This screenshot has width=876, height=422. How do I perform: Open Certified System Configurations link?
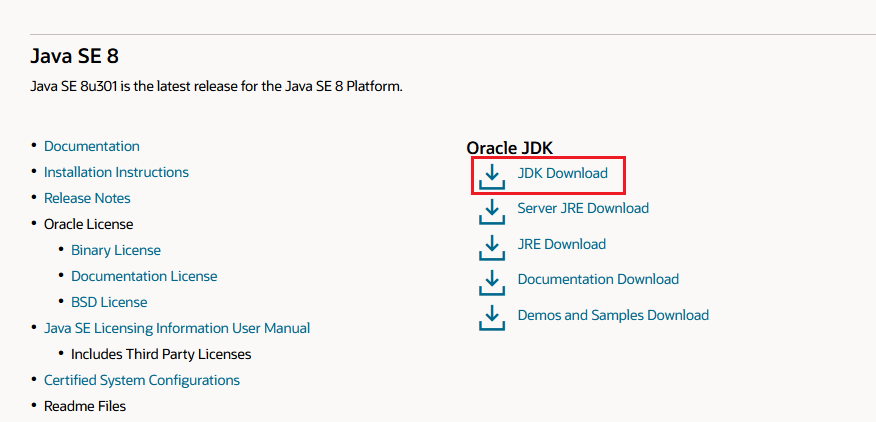click(142, 380)
